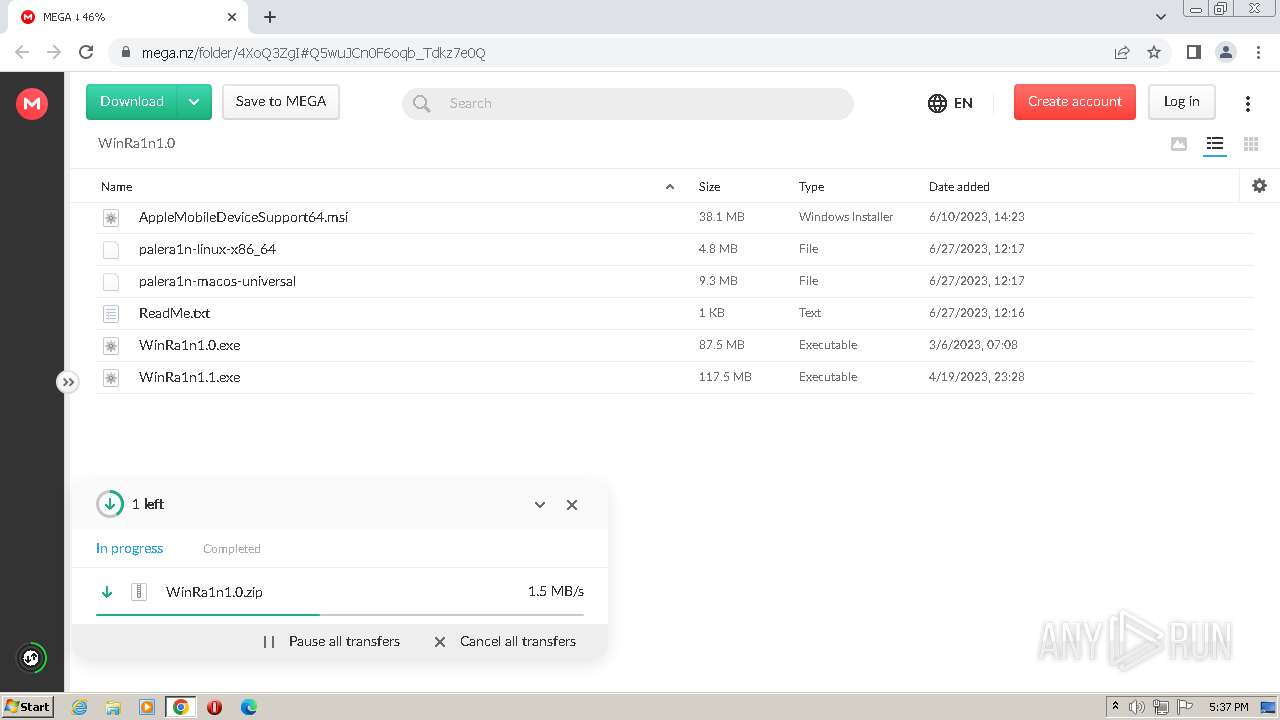The image size is (1280, 720).
Task: Click the AppleMobileDeviceSupport64.msi file icon
Action: [111, 217]
